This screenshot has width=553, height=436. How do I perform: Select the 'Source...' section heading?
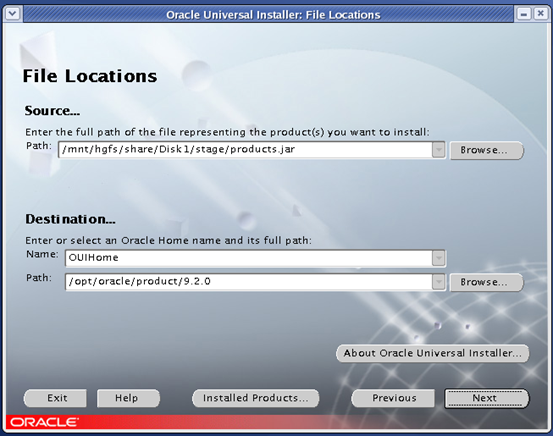click(52, 111)
